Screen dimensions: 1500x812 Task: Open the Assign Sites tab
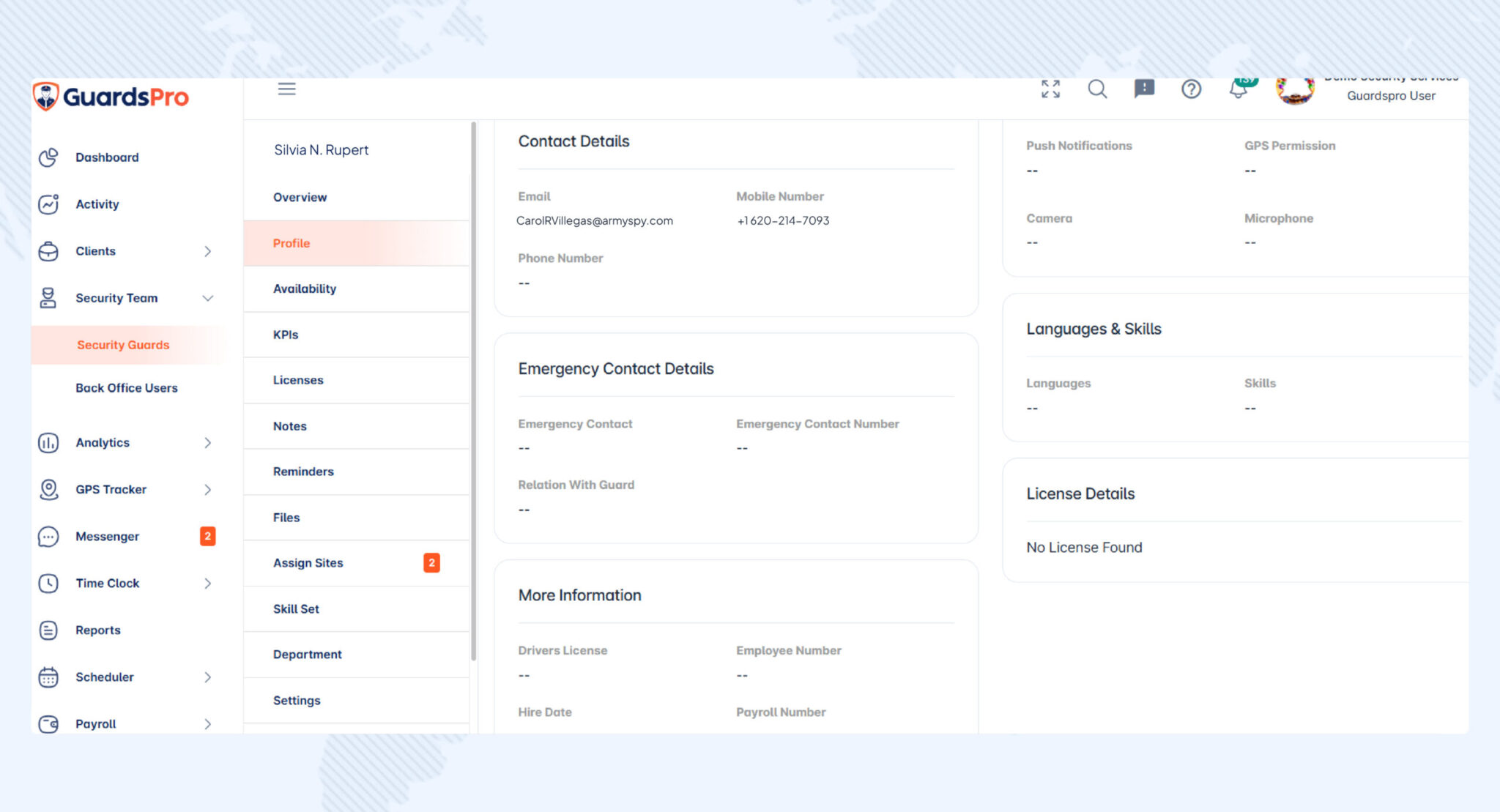coord(357,563)
